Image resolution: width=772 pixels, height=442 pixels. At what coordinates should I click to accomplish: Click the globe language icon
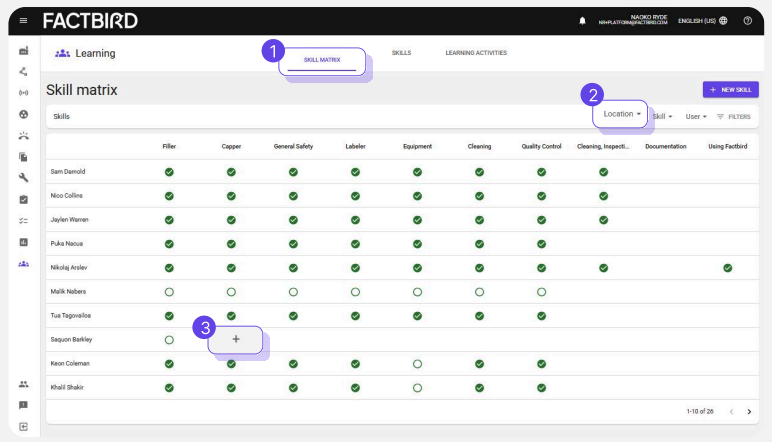[723, 21]
